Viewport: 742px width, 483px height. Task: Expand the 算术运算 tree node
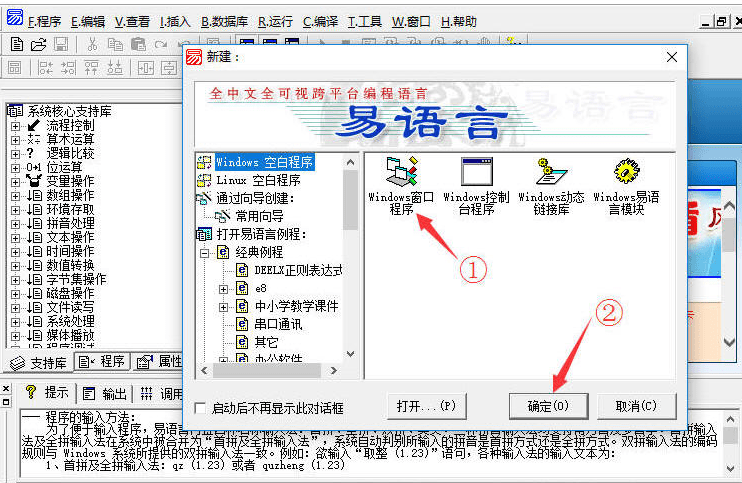pos(15,140)
